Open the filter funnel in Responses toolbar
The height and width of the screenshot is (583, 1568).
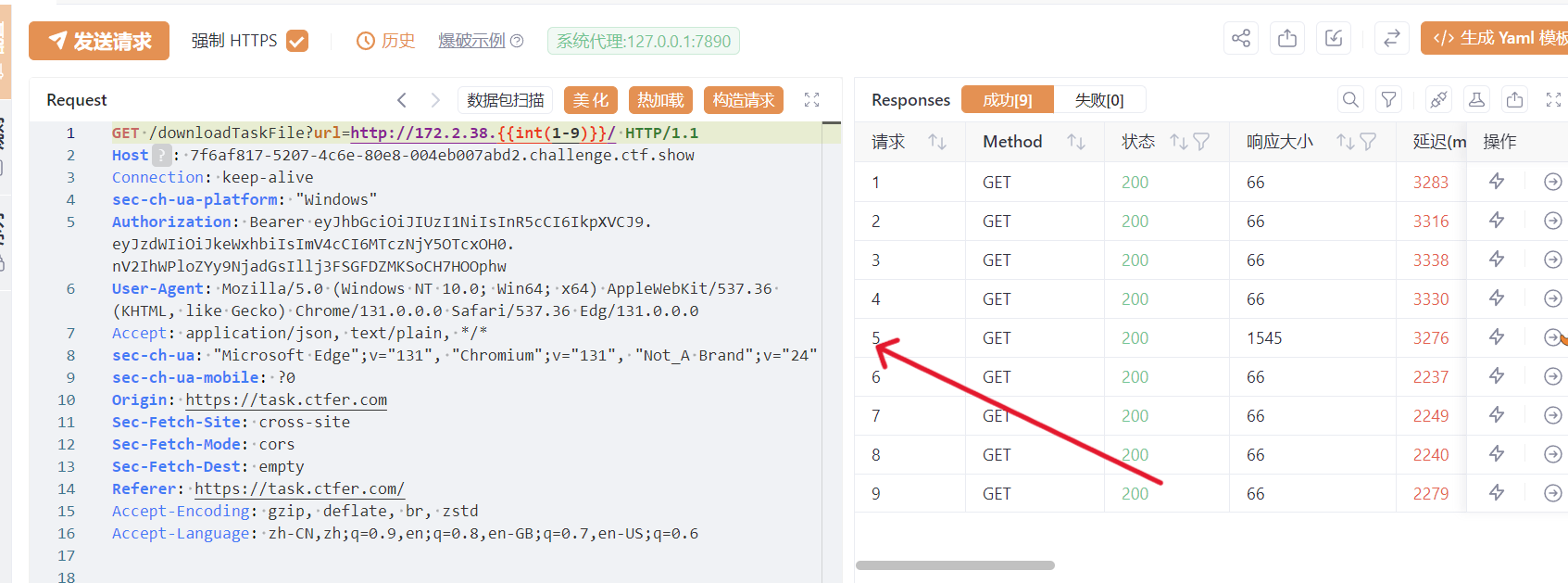1389,100
